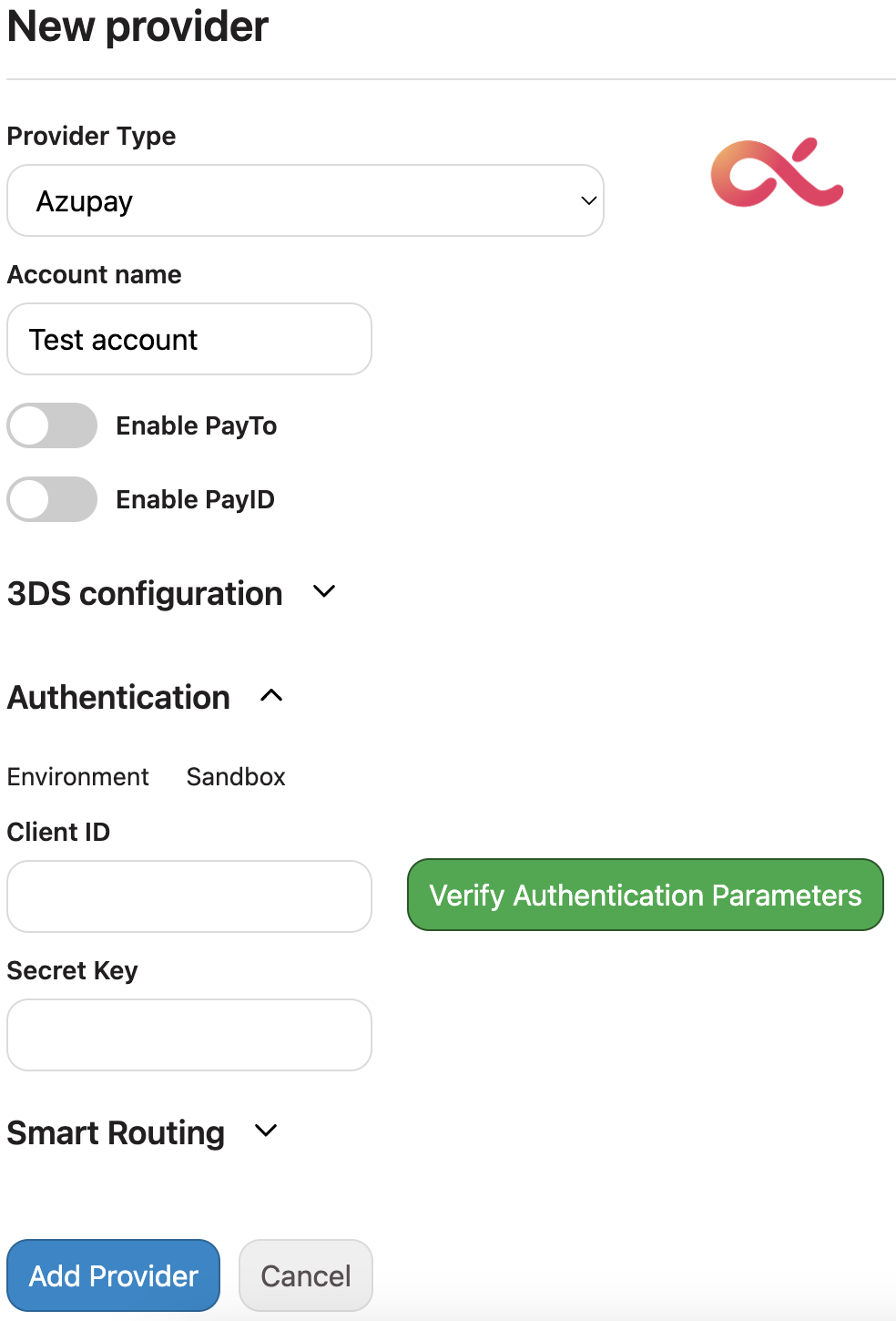Cancel the new provider form
This screenshot has height=1321, width=896.
pyautogui.click(x=306, y=1275)
